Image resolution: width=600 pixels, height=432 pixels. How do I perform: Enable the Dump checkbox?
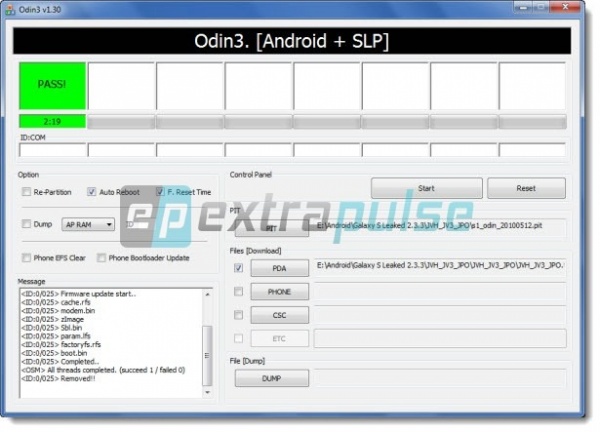(26, 224)
